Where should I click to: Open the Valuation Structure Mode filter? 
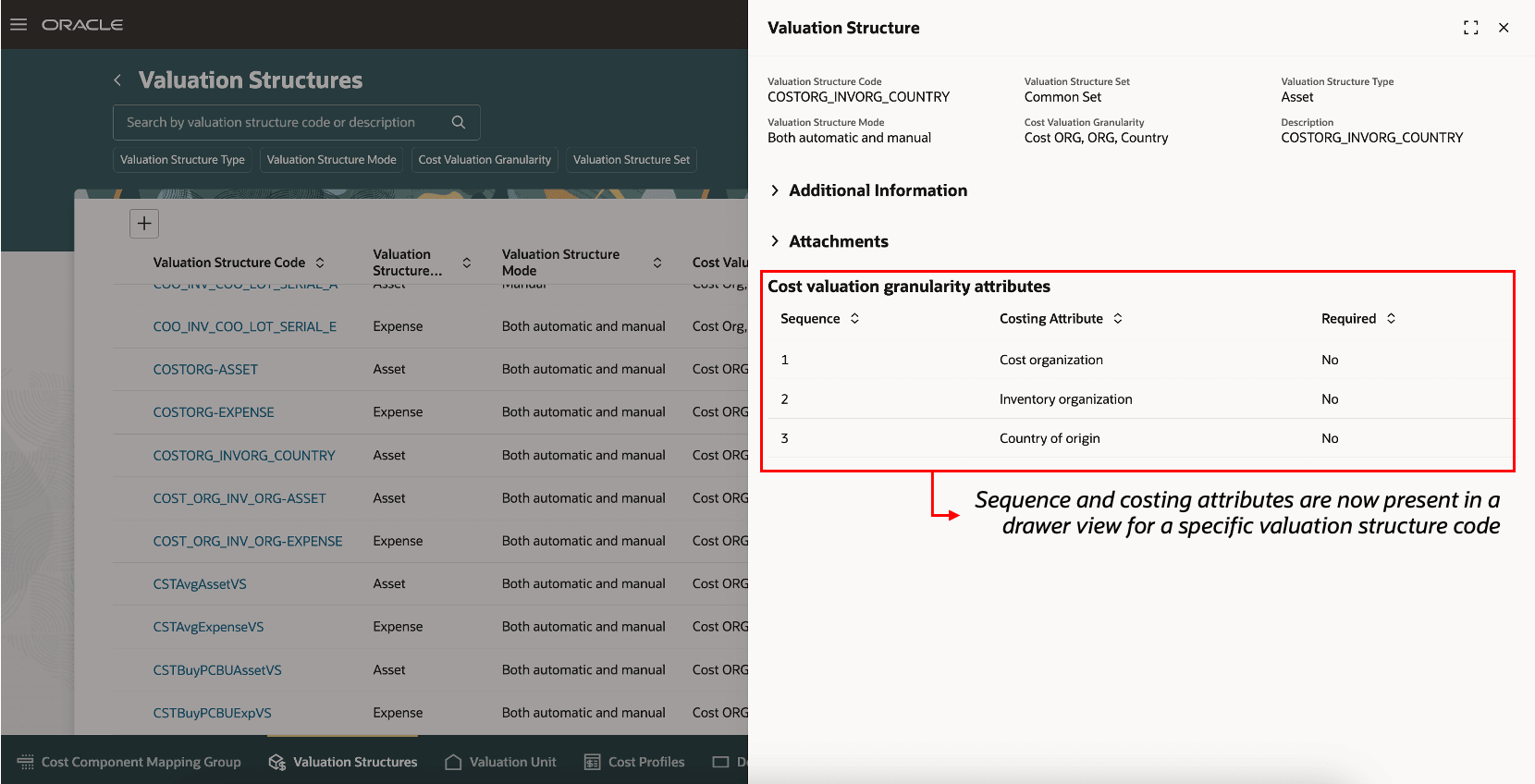coord(331,160)
